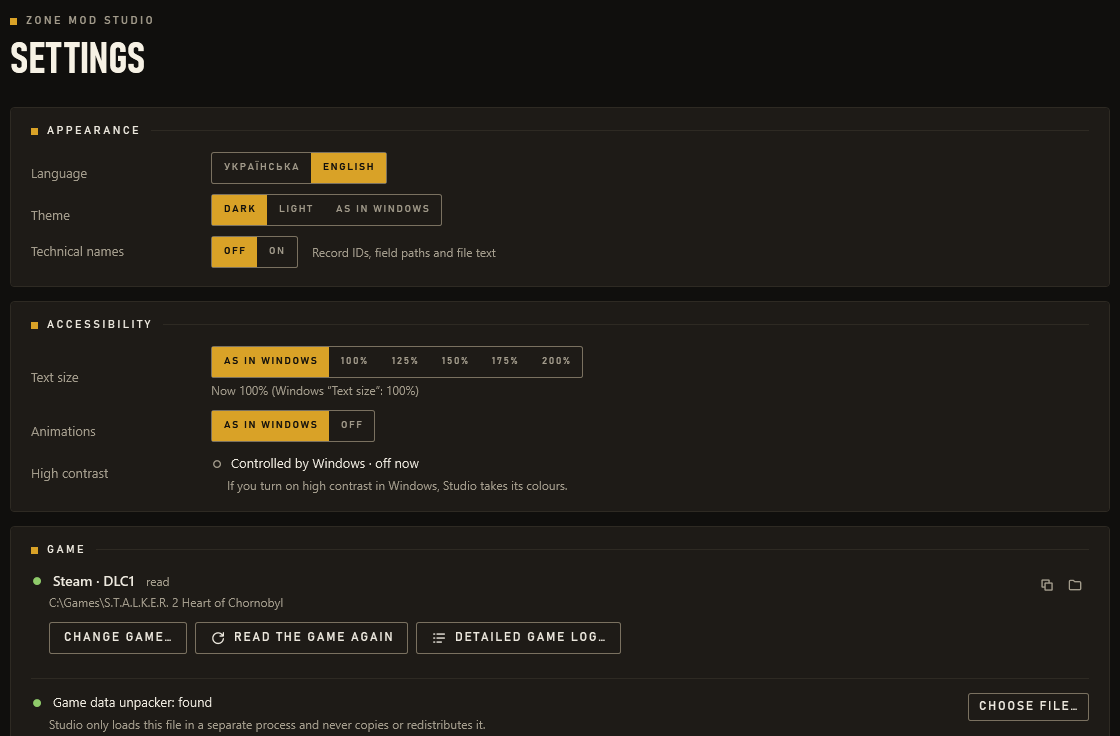Click 'Studio only loads this file' note
Viewport: 1120px width, 736px height.
tap(267, 725)
